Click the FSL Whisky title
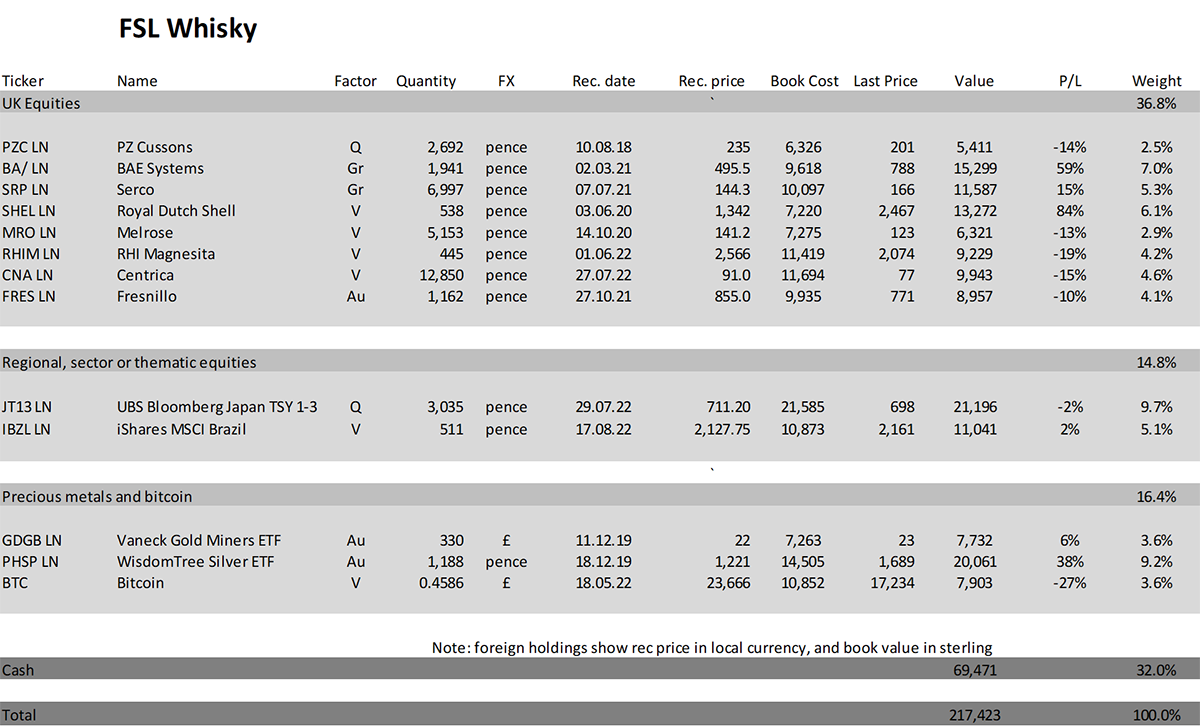 [188, 29]
